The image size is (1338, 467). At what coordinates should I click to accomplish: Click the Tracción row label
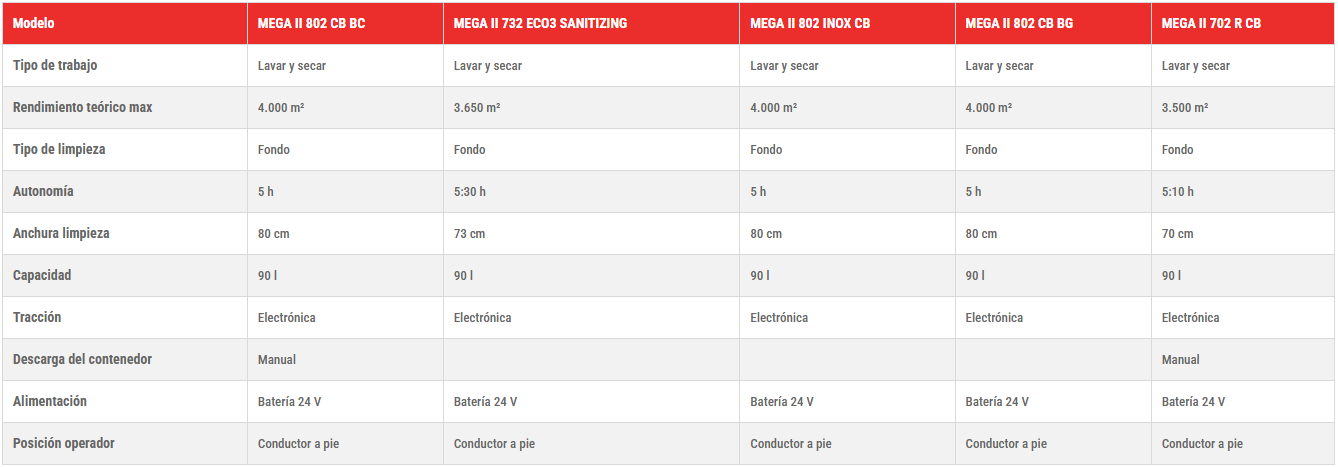point(37,317)
